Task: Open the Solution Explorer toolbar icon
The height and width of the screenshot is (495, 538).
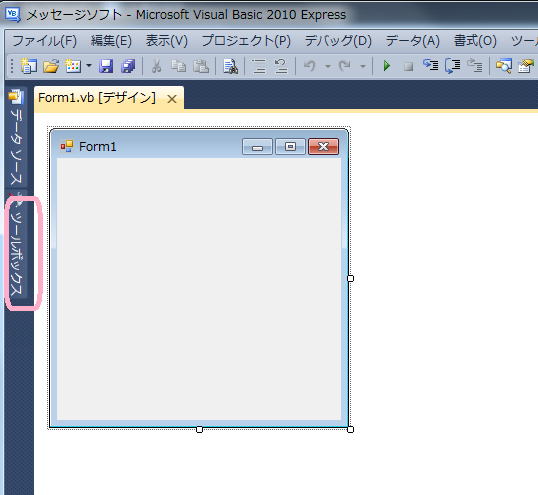Action: coord(504,66)
